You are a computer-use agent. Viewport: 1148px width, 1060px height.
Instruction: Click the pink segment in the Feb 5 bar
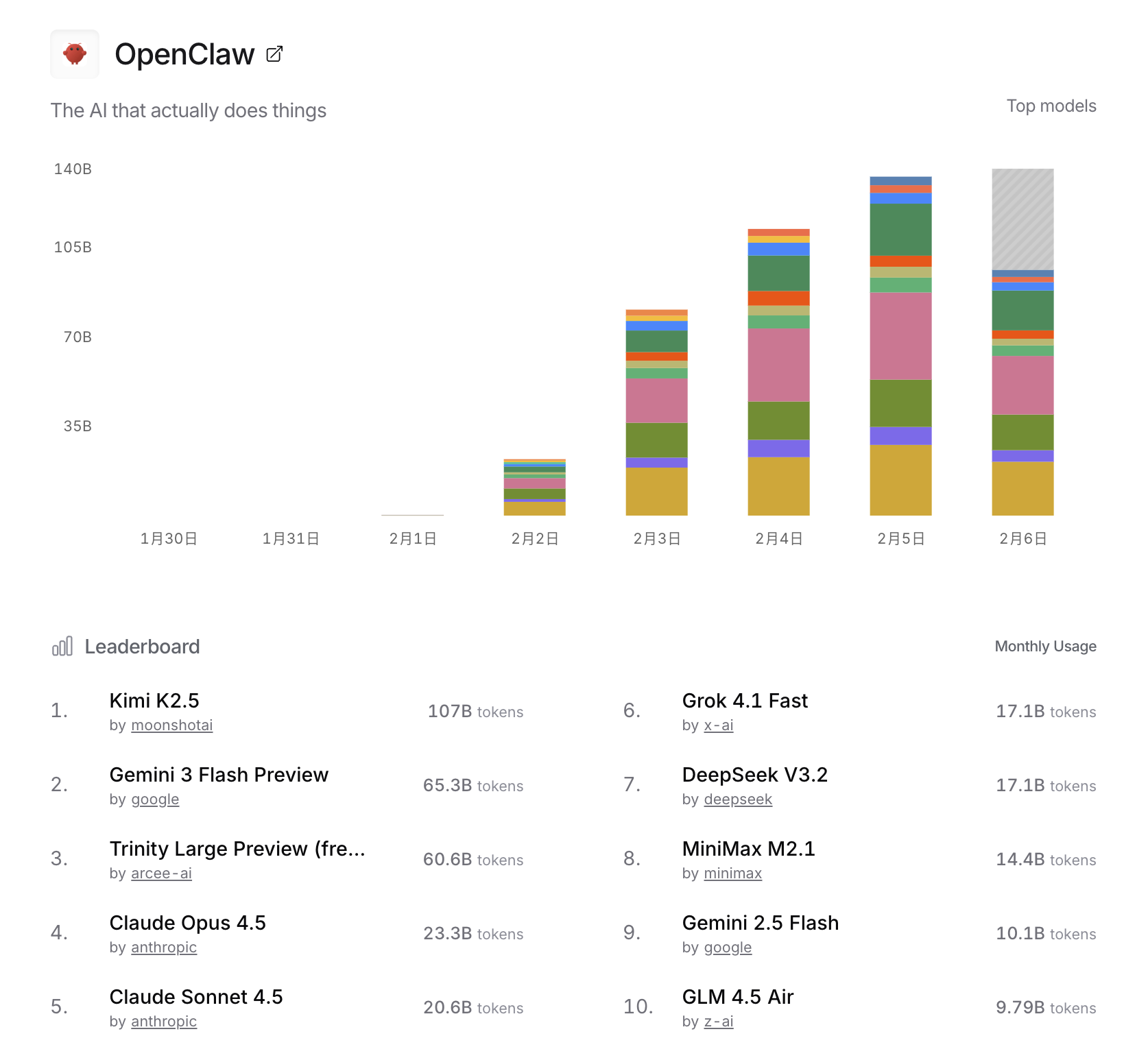click(x=900, y=336)
